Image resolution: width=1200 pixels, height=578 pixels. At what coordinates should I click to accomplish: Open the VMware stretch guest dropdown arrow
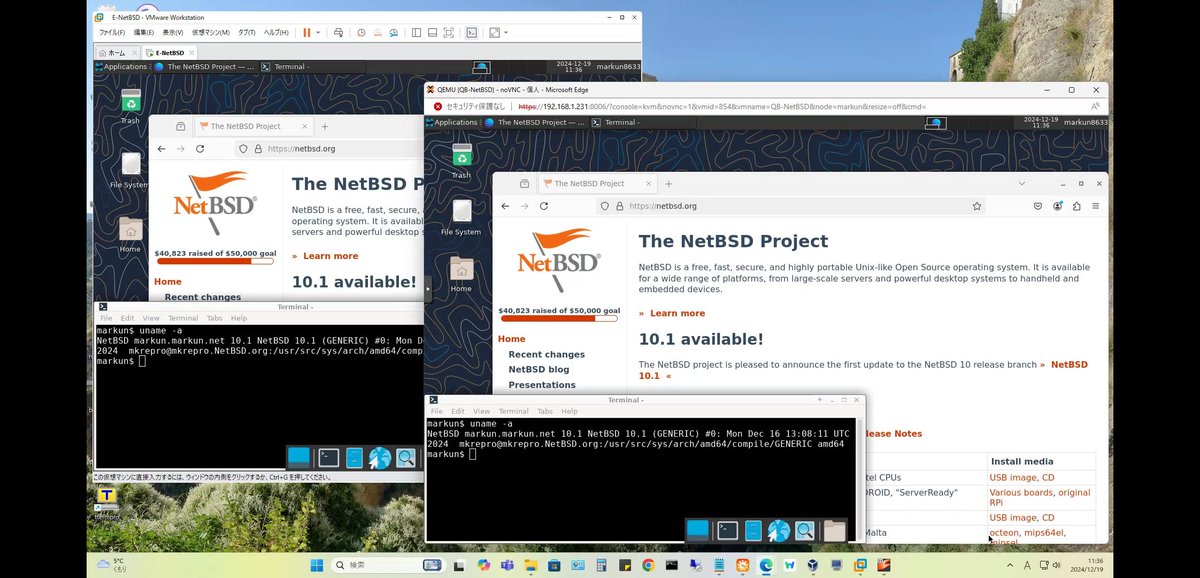(x=507, y=32)
